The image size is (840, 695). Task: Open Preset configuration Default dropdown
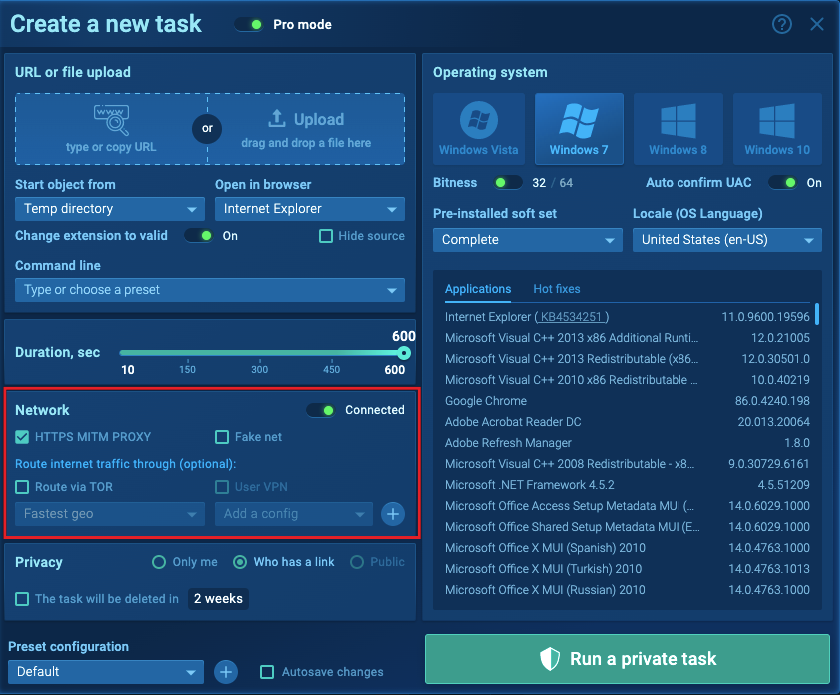[x=106, y=671]
